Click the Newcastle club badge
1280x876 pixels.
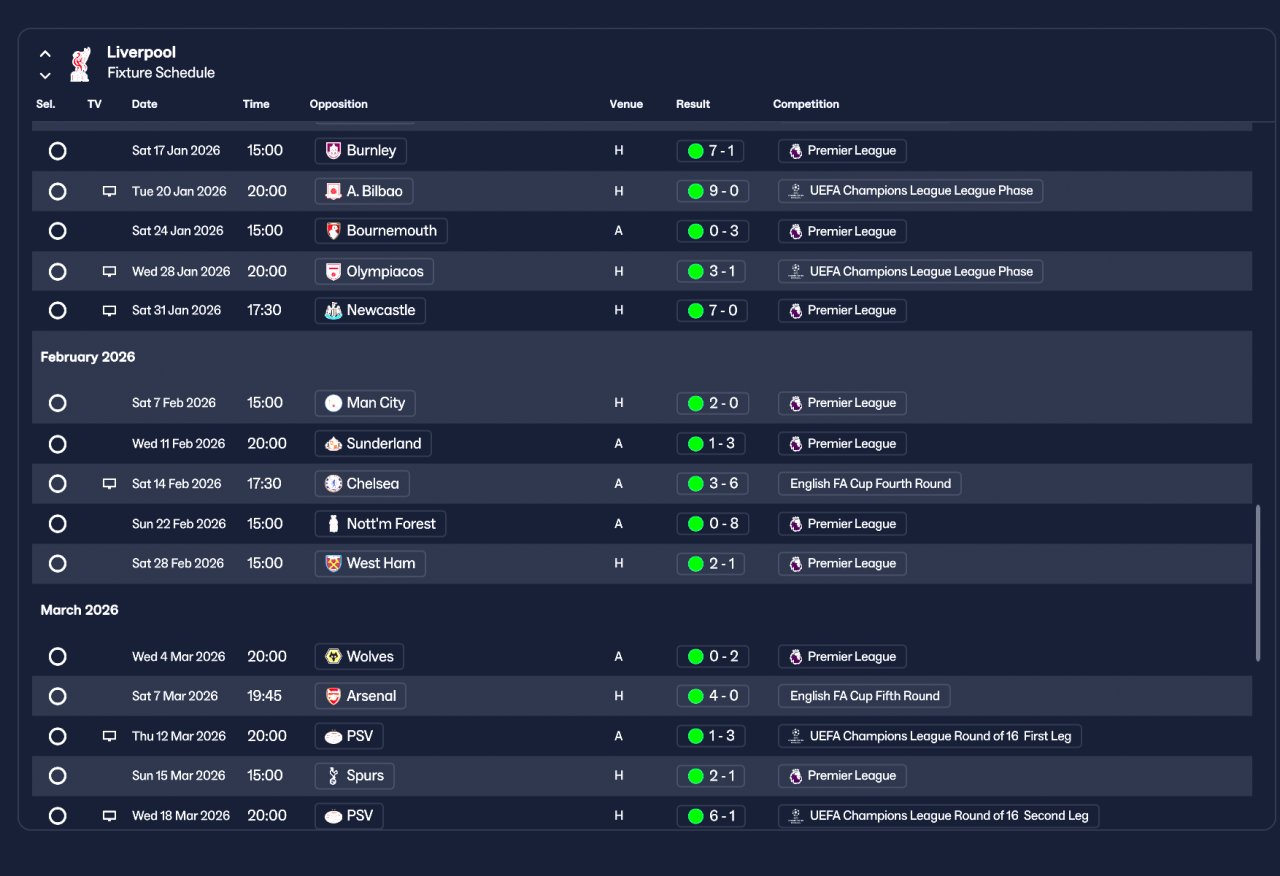coord(333,311)
